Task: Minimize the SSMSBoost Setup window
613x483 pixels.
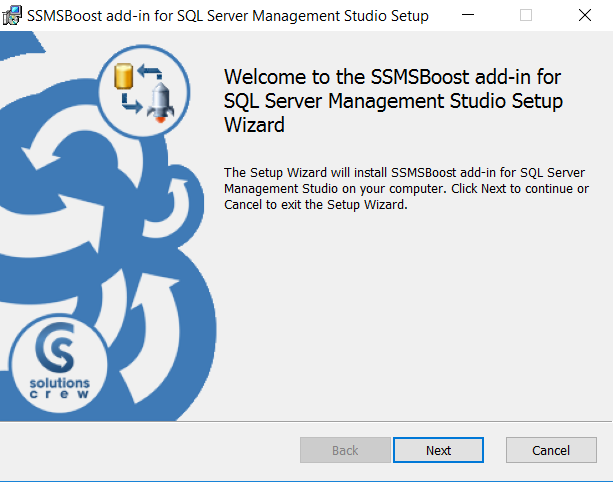Action: (468, 15)
